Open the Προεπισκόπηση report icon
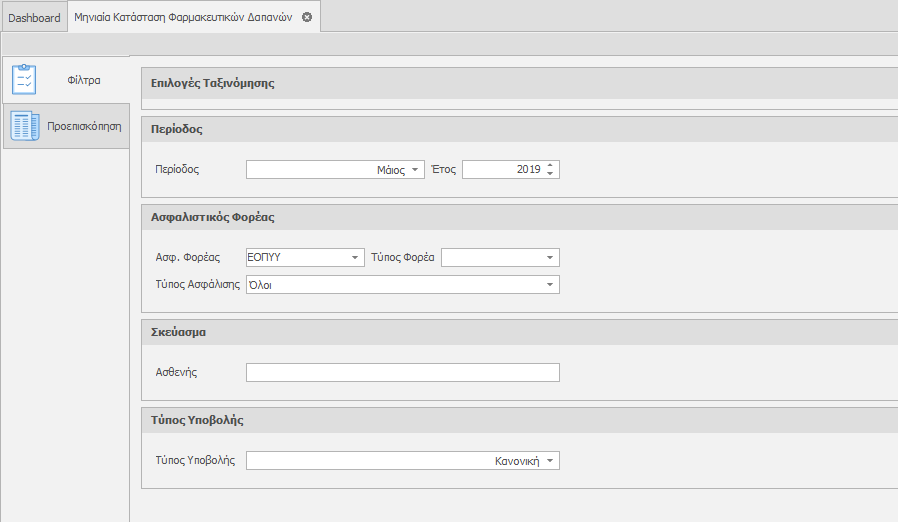 click(x=24, y=126)
